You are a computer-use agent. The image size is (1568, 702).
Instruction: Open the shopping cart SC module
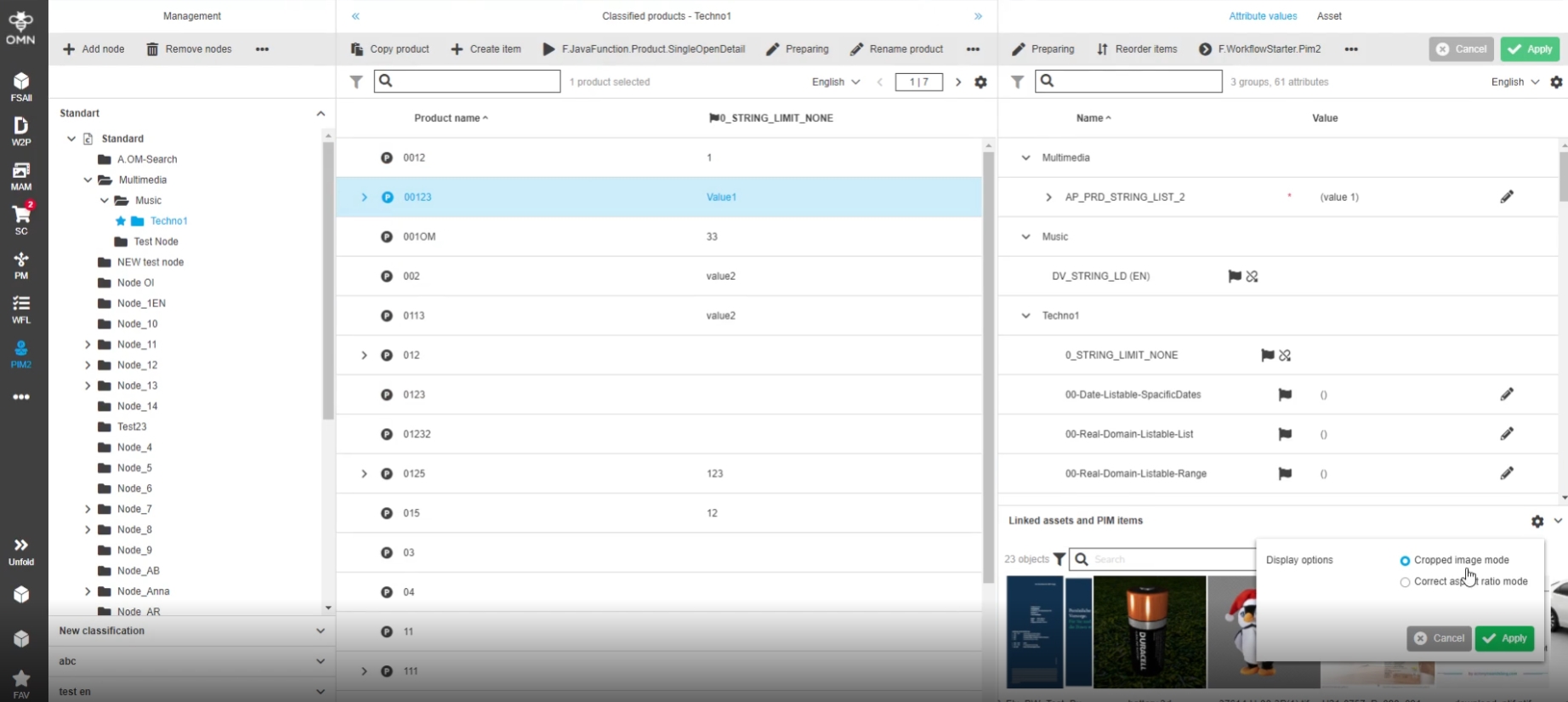click(21, 218)
